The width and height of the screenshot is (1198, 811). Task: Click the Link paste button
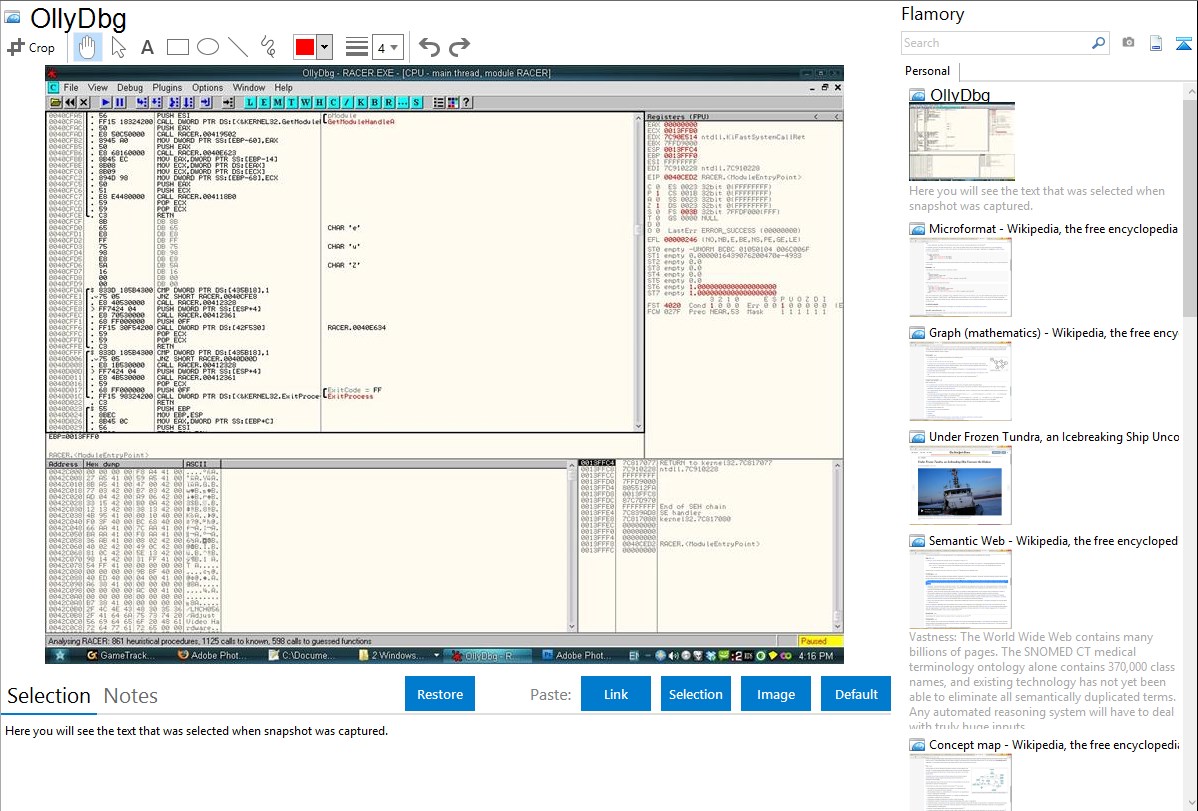tap(616, 694)
